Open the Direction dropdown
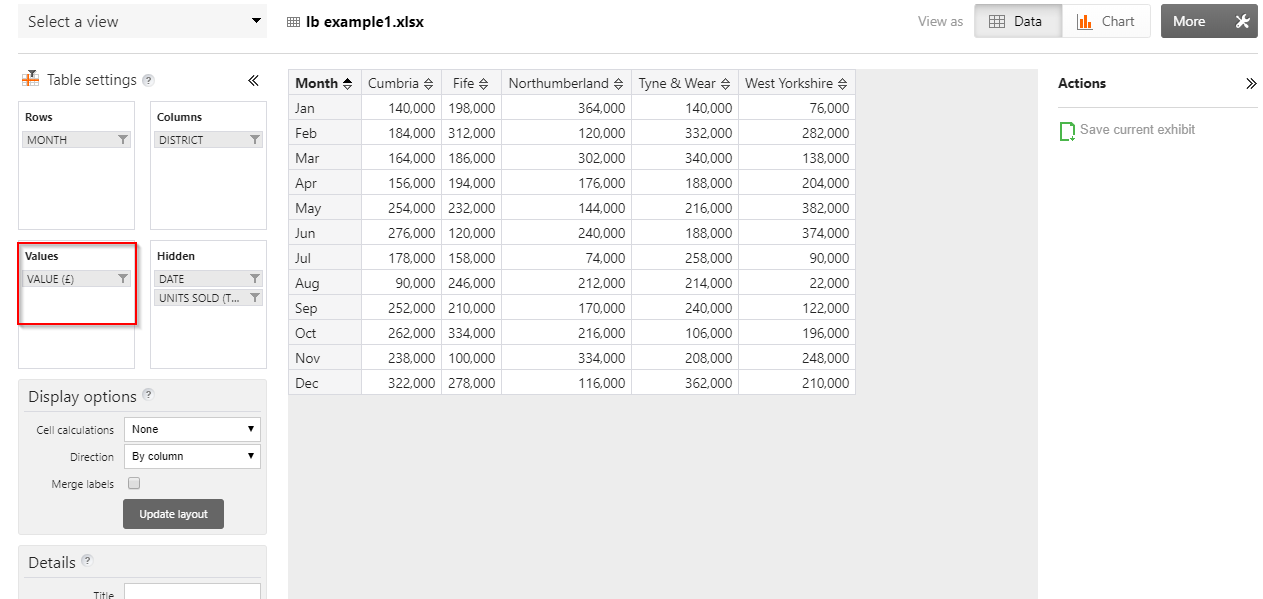Image resolution: width=1263 pixels, height=599 pixels. click(192, 456)
